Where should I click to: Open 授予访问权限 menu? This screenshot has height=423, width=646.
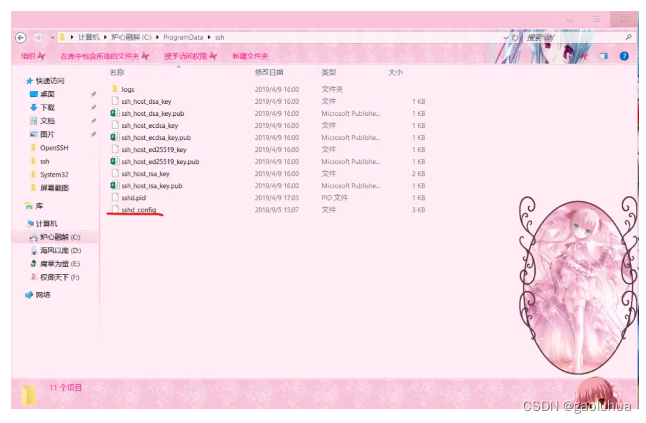click(190, 56)
